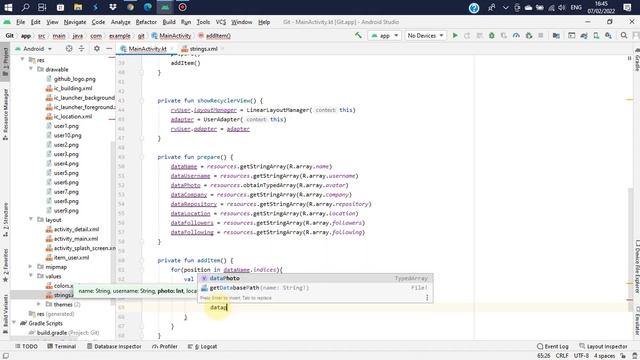This screenshot has height=360, width=640.
Task: Open the Refactor menu
Action: pyautogui.click(x=146, y=22)
